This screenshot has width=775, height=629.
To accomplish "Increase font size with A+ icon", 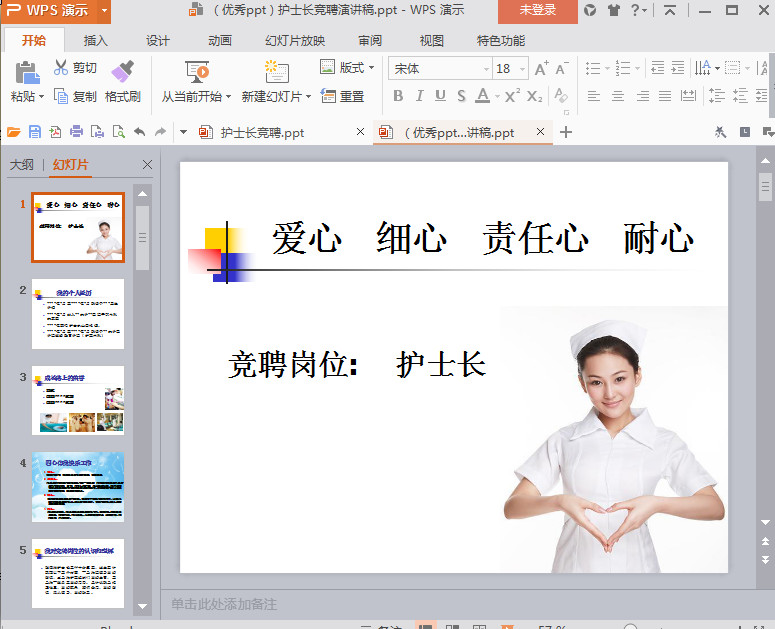I will point(542,68).
